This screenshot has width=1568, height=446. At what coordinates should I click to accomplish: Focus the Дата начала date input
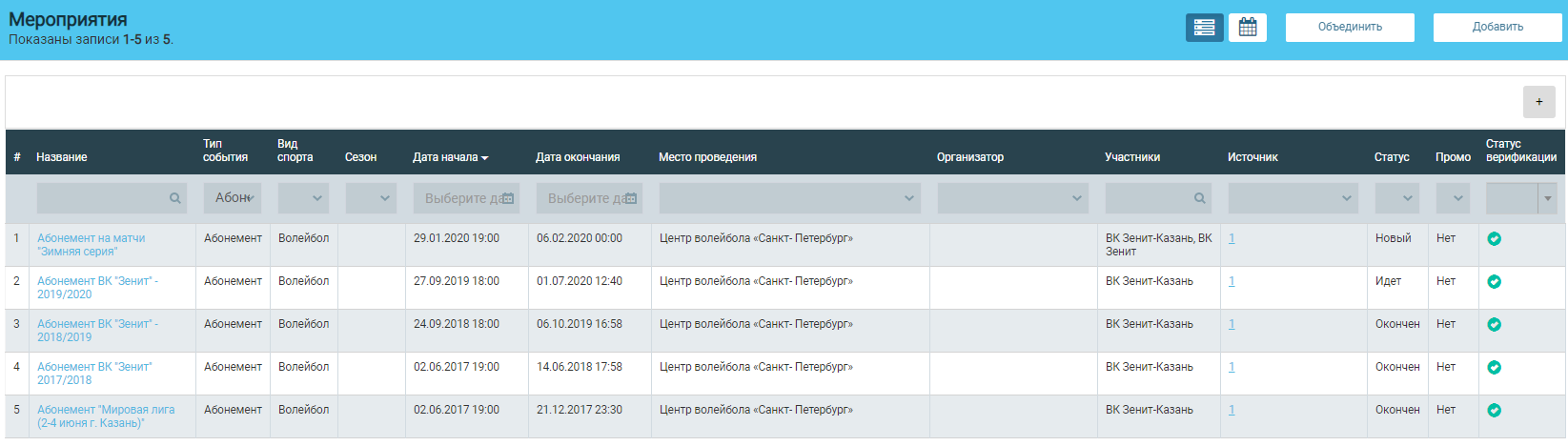(x=466, y=198)
